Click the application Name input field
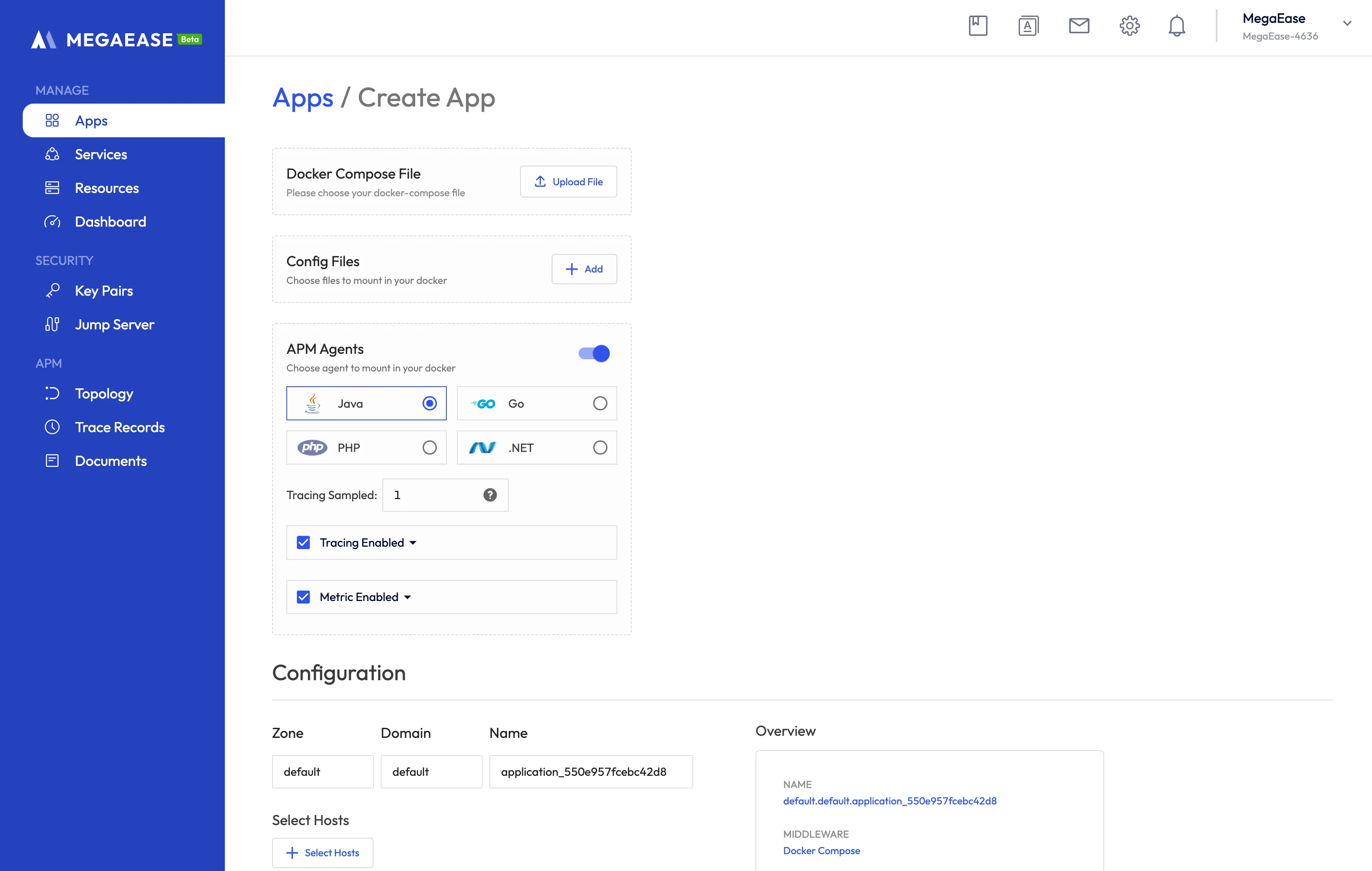The image size is (1372, 871). click(x=591, y=772)
